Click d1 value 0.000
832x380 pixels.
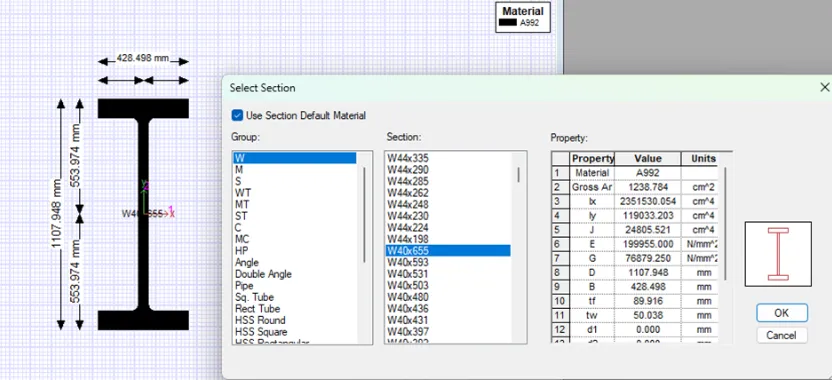point(647,330)
